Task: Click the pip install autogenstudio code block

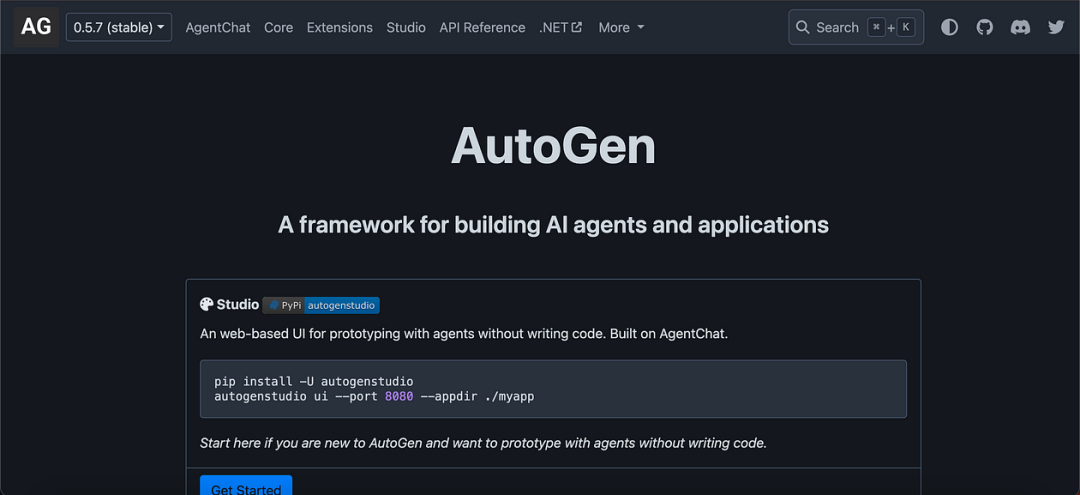Action: pos(553,389)
